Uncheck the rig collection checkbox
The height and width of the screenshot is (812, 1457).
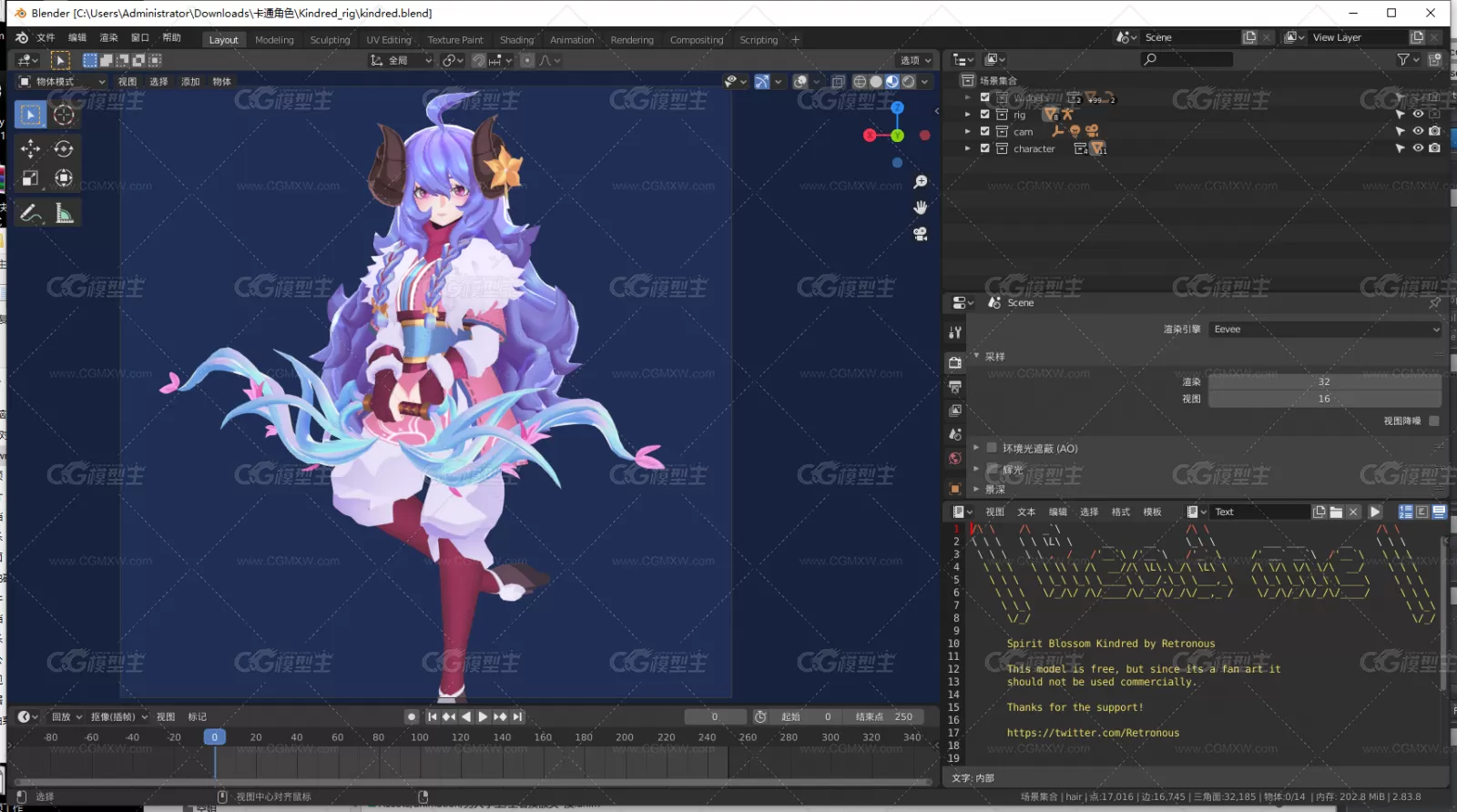984,115
